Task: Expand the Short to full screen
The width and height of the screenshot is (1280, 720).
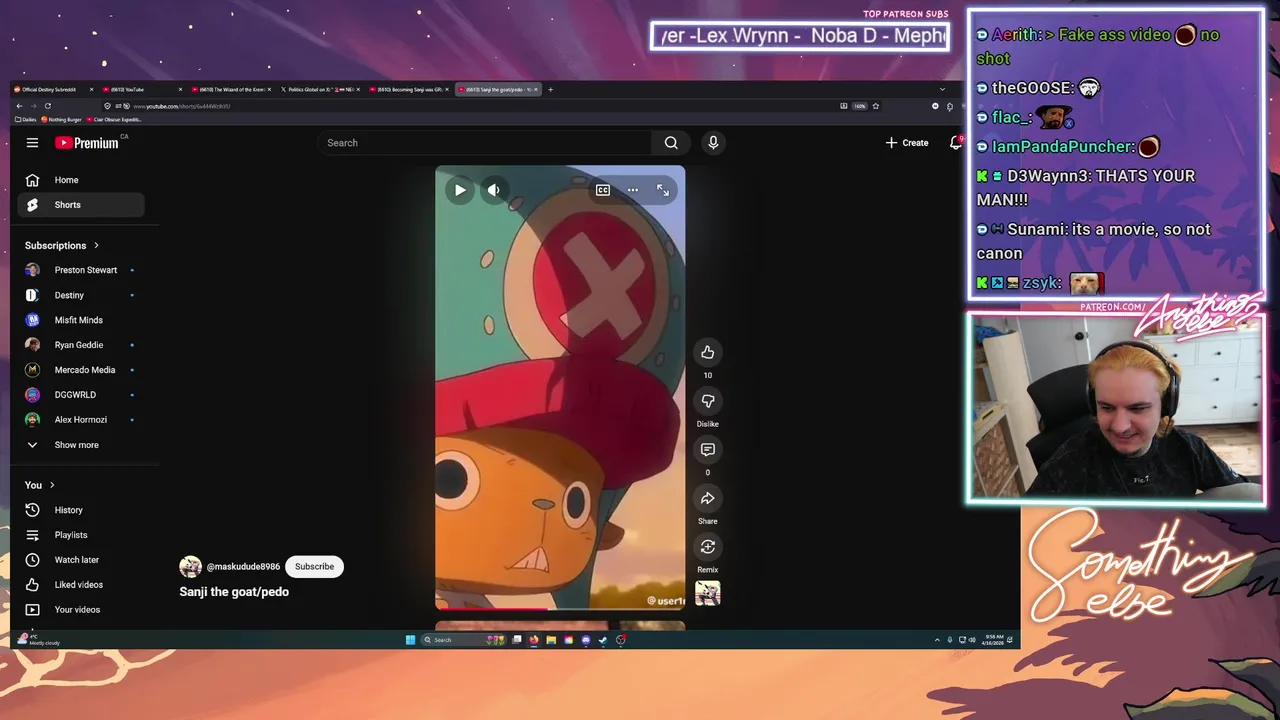Action: coord(663,190)
